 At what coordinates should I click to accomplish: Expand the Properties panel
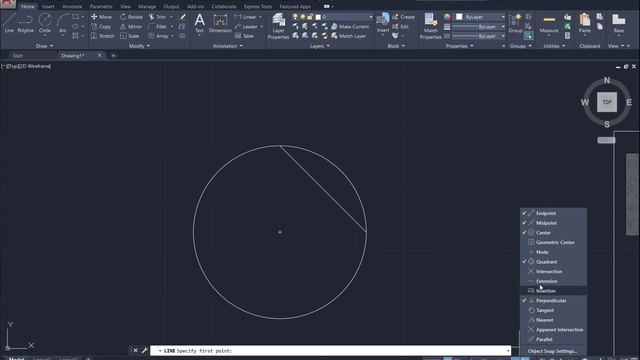pos(460,46)
